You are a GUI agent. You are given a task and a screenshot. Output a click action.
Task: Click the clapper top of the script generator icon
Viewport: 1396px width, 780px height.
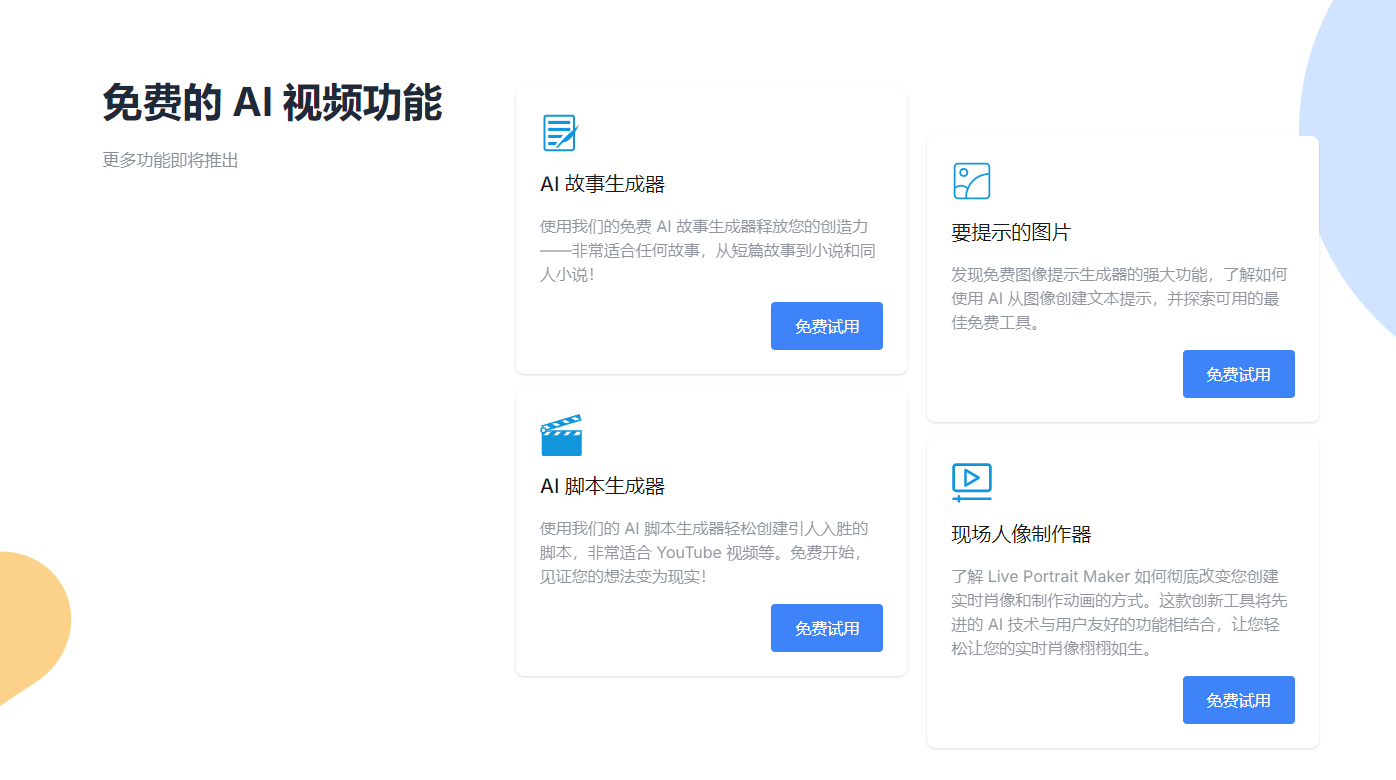(560, 422)
